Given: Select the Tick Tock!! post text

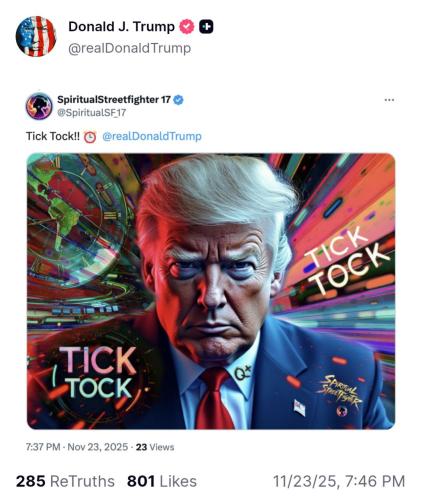Looking at the screenshot, I should pyautogui.click(x=53, y=136).
